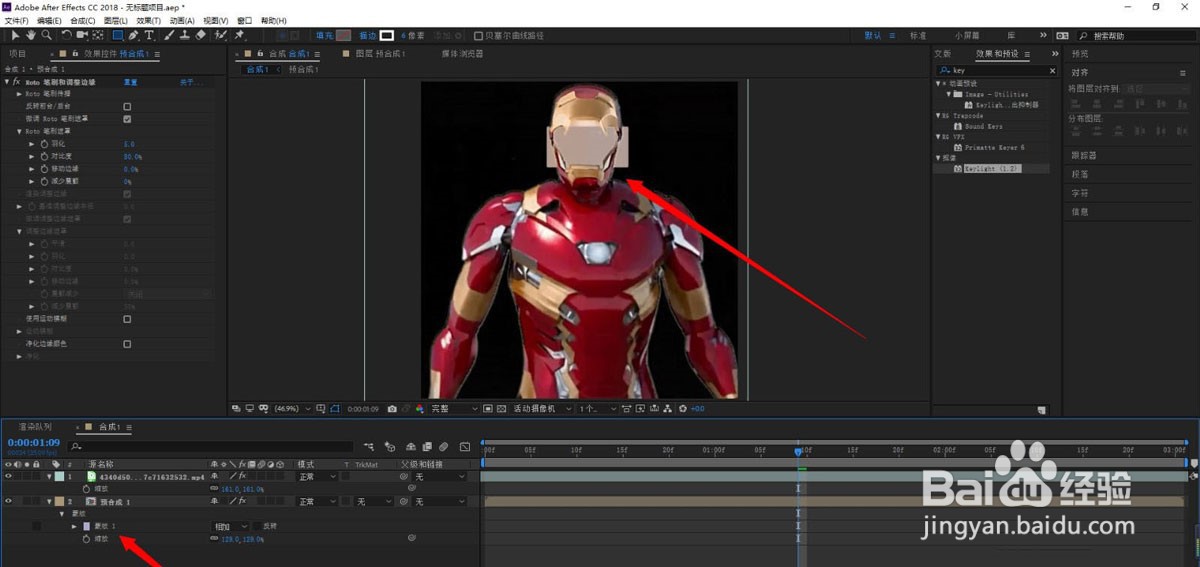Screen dimensions: 1200x567
Task: Open the 合成(C) menu
Action: click(x=82, y=20)
